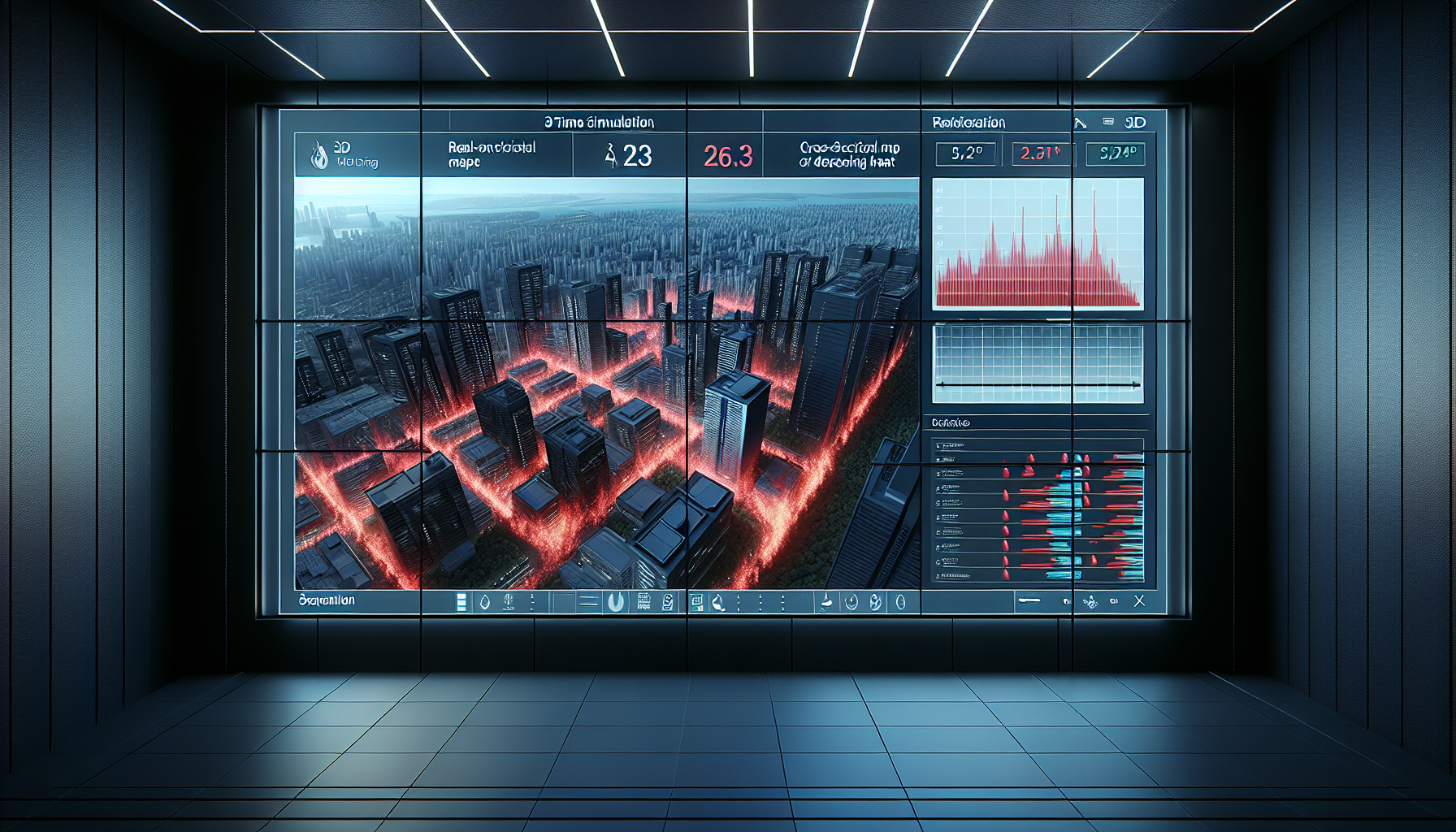
Task: Select the Cross-sectional map tab in header
Action: pyautogui.click(x=849, y=154)
